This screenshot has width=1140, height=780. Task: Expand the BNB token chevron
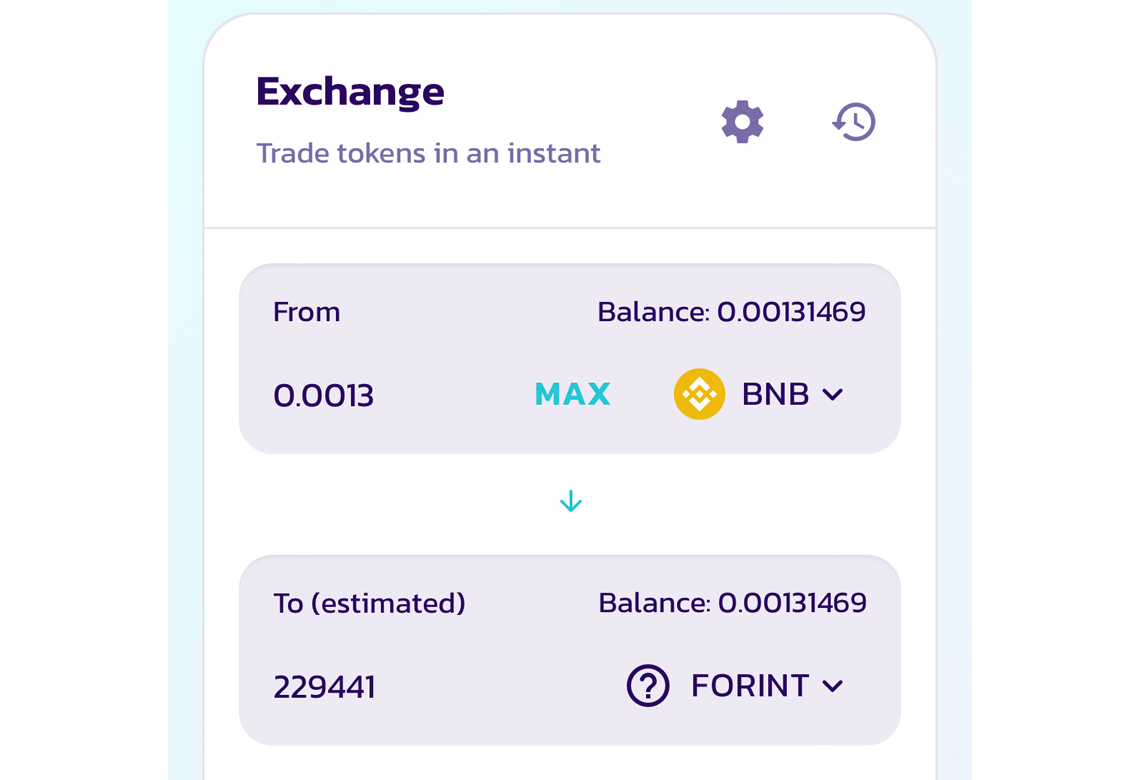(832, 395)
